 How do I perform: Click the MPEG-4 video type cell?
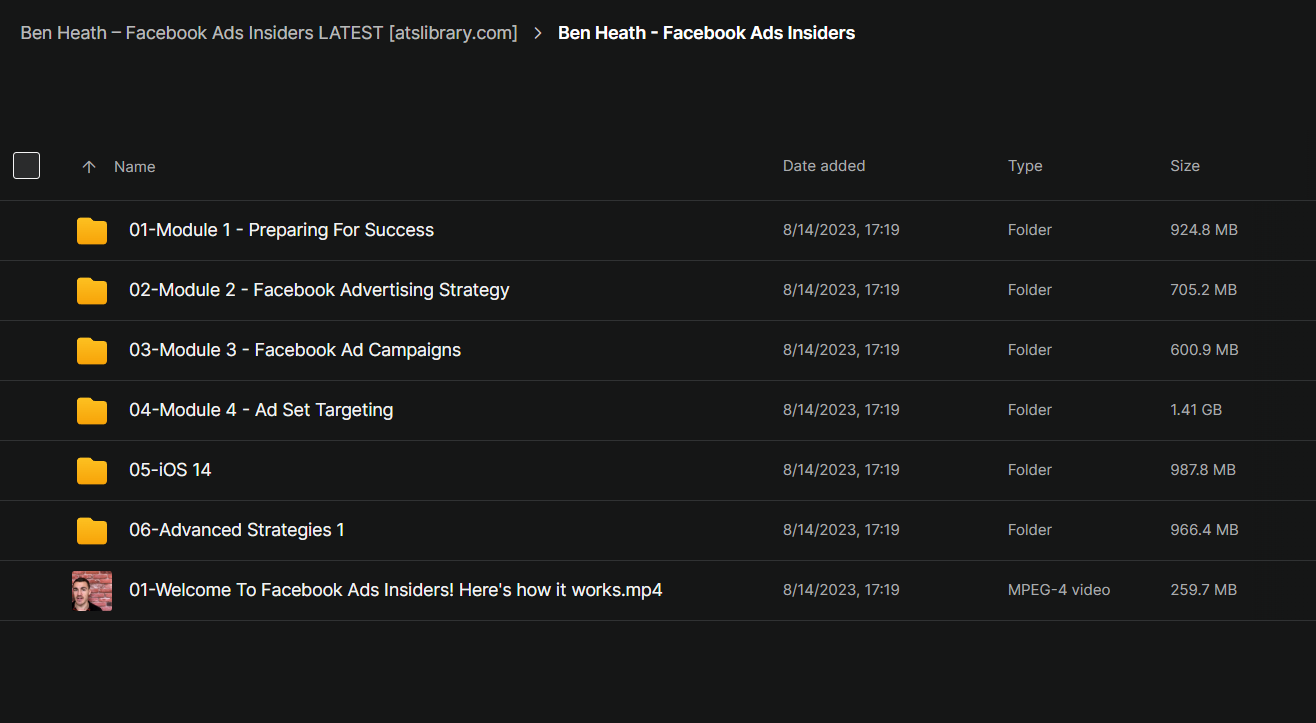(1059, 590)
